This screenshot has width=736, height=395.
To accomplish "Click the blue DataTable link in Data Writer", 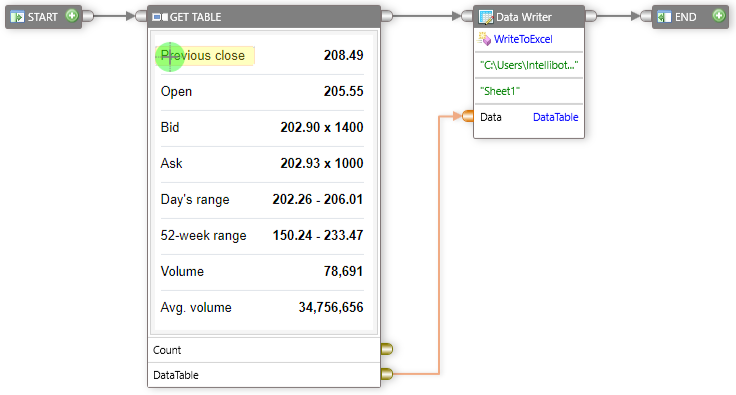I will [555, 117].
